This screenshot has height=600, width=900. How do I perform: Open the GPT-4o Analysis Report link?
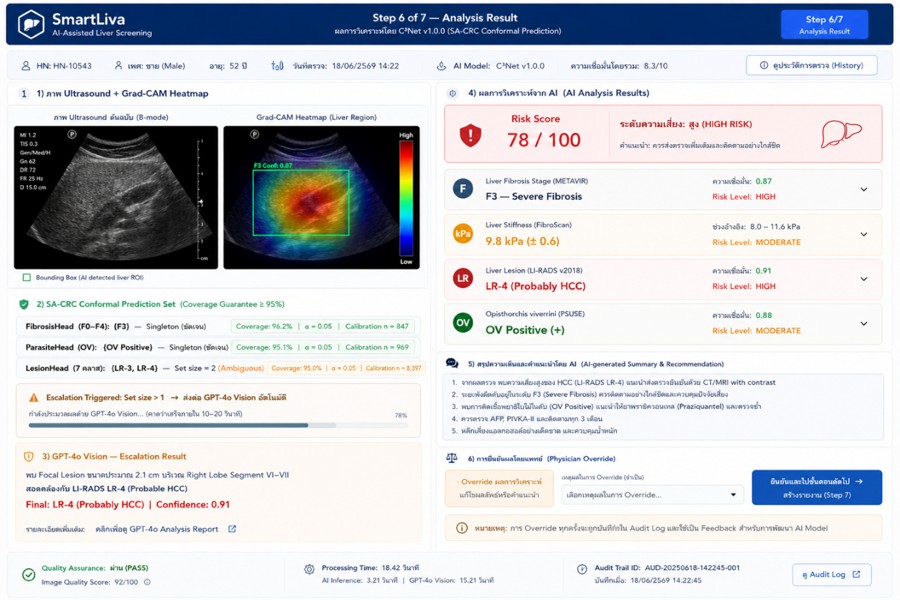click(157, 529)
